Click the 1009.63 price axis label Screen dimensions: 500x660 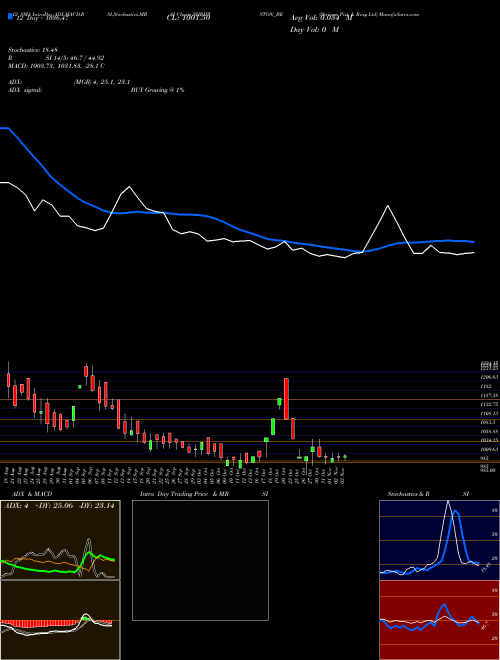point(489,450)
